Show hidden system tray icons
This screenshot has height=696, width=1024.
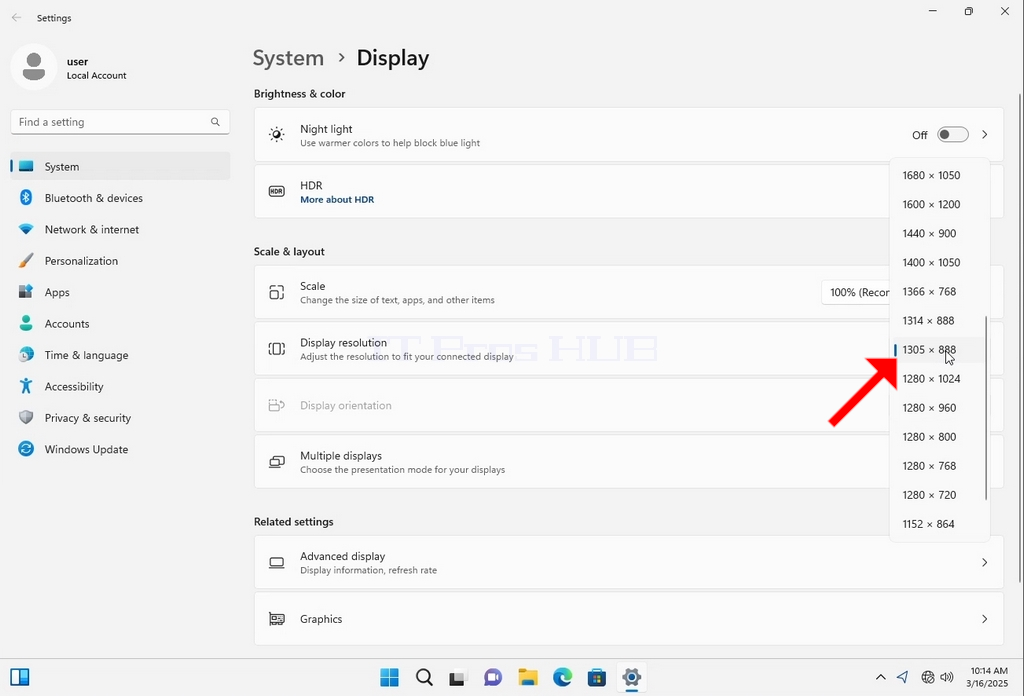pos(880,677)
